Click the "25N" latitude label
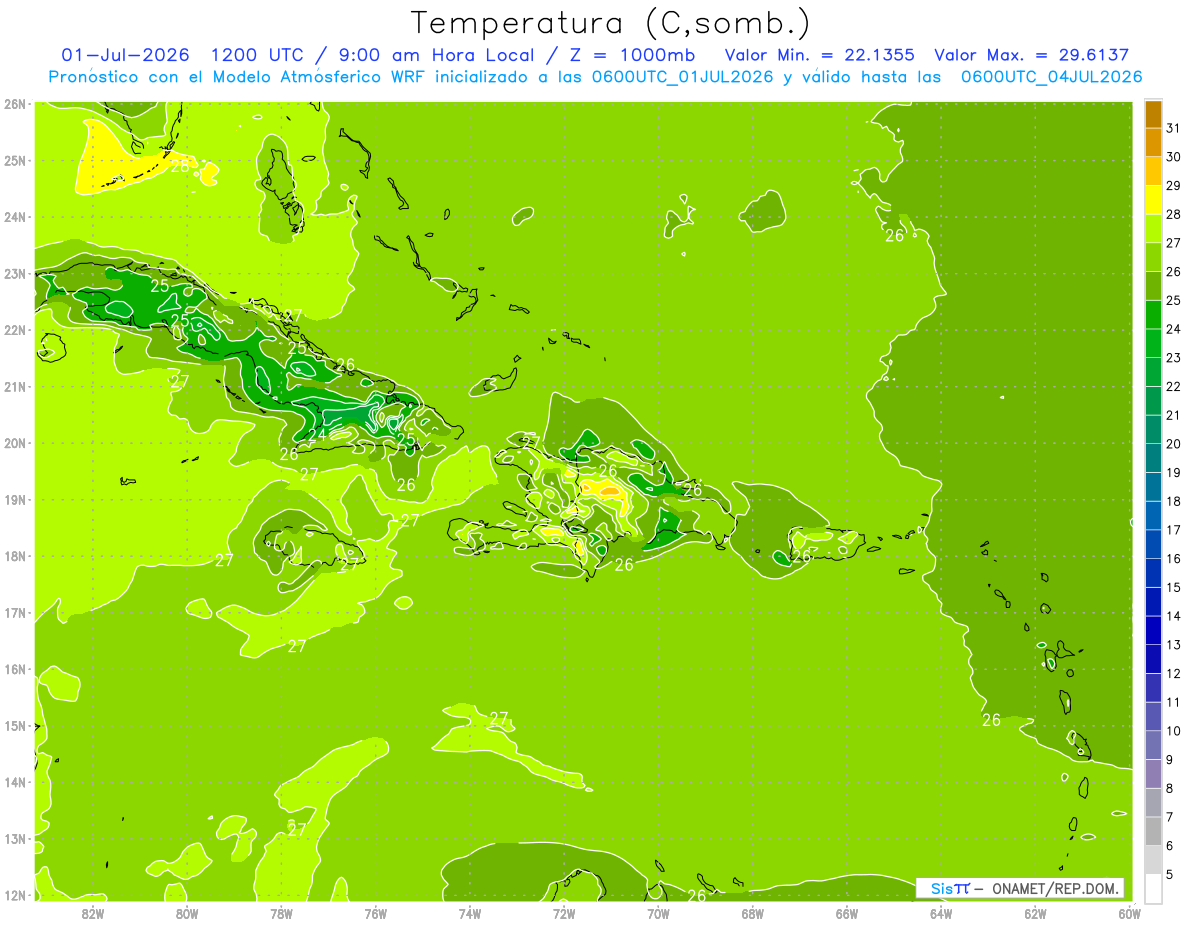Viewport: 1200px width, 927px height. (14, 160)
